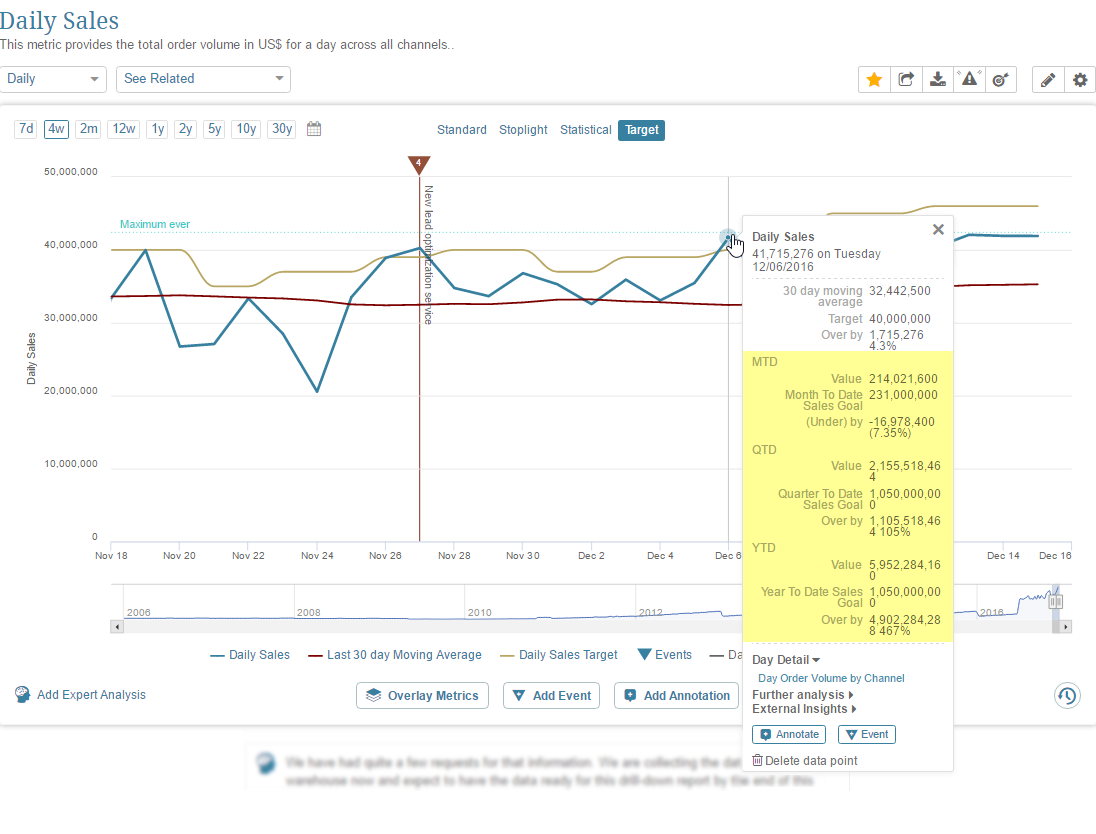Image resolution: width=1096 pixels, height=834 pixels.
Task: Click the history clock icon
Action: [x=1067, y=696]
